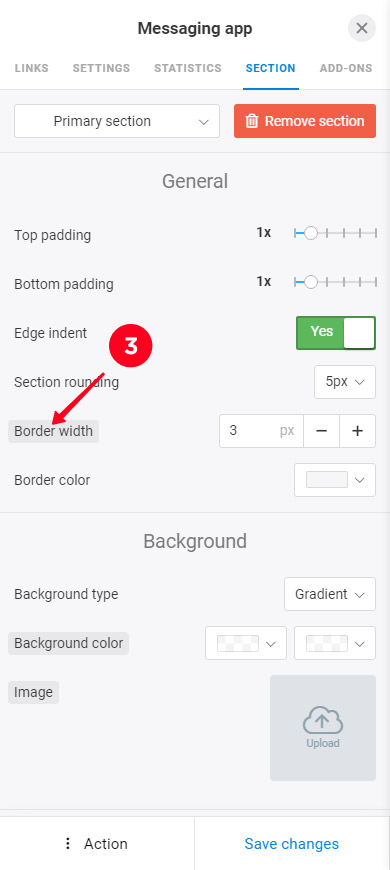Viewport: 390px width, 870px height.
Task: Open the Add-ons tab
Action: (x=346, y=68)
